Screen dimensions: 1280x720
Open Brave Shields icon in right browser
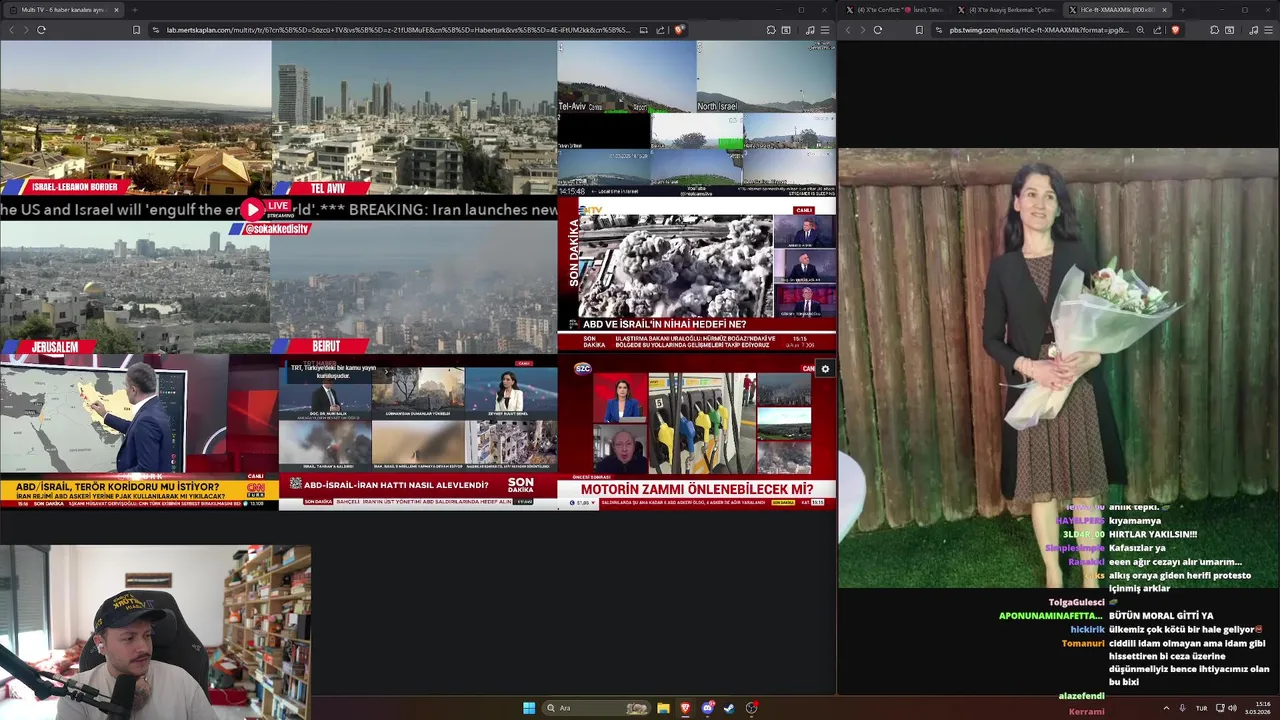[x=1175, y=30]
